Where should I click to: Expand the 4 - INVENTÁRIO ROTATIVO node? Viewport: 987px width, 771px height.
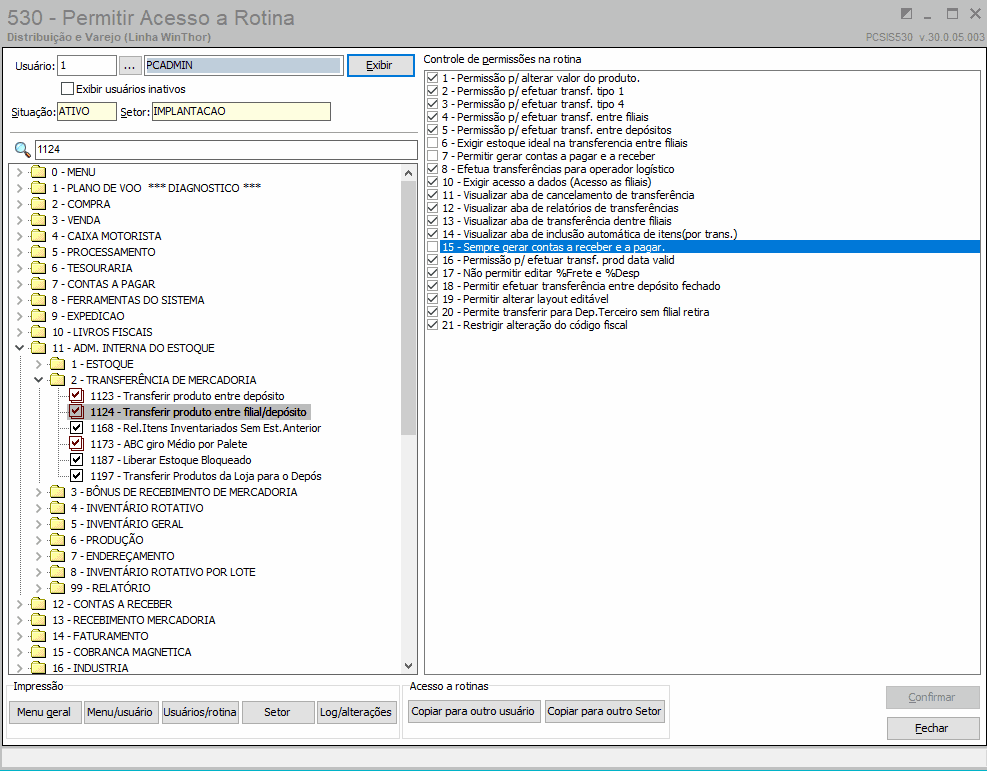38,508
